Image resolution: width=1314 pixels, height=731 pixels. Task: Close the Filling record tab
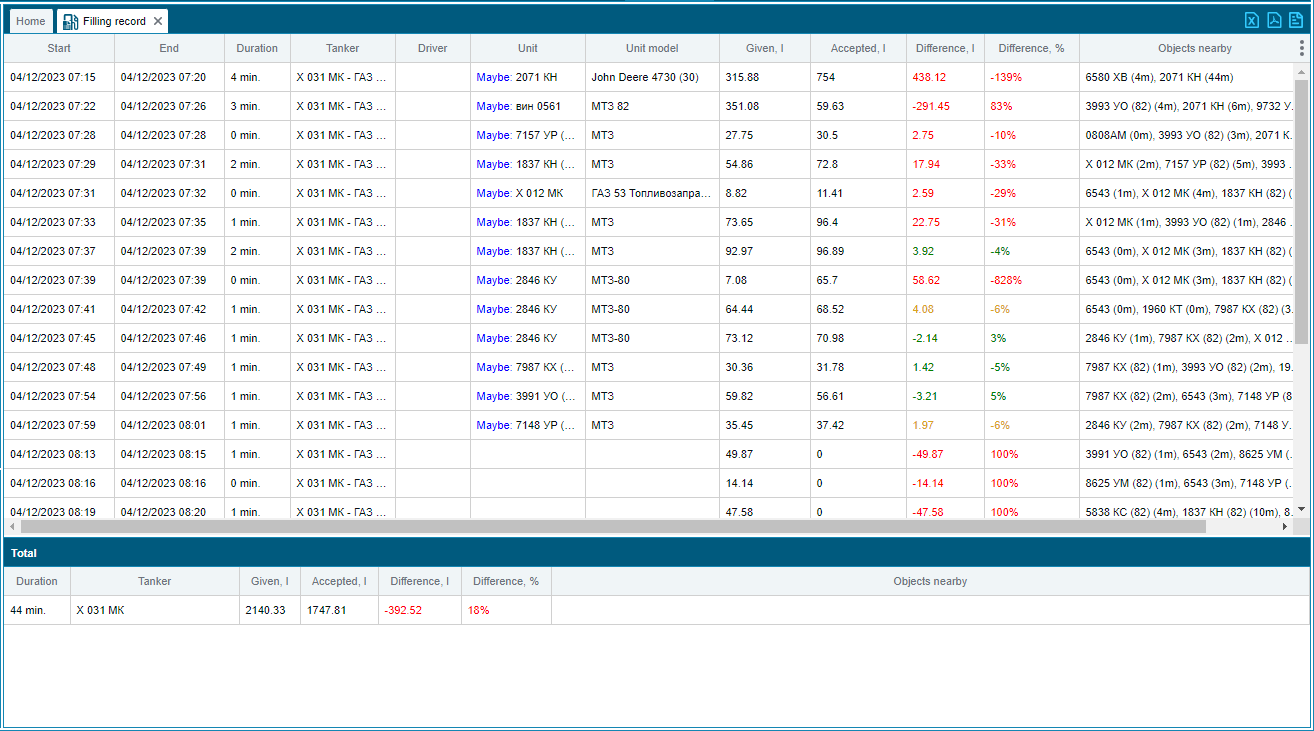click(x=158, y=21)
